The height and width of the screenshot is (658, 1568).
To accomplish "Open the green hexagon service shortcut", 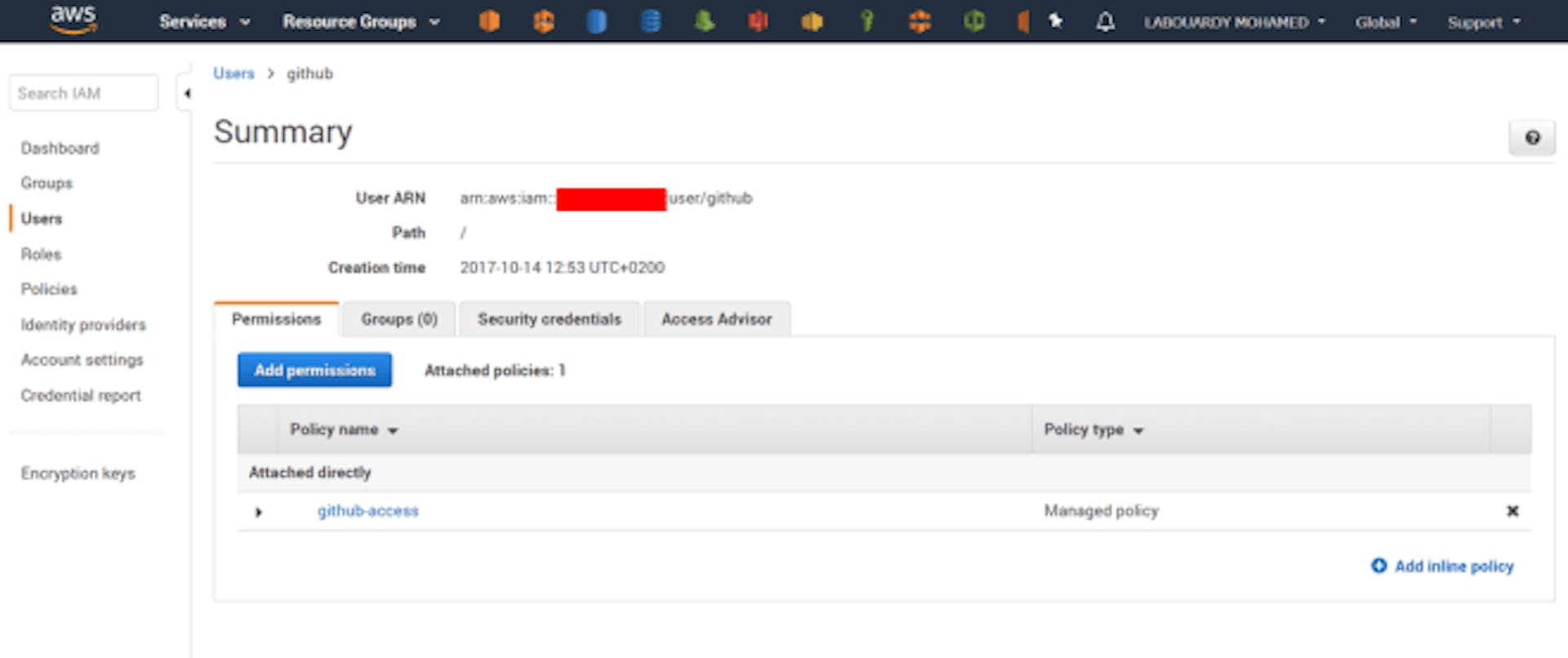I will 973,21.
